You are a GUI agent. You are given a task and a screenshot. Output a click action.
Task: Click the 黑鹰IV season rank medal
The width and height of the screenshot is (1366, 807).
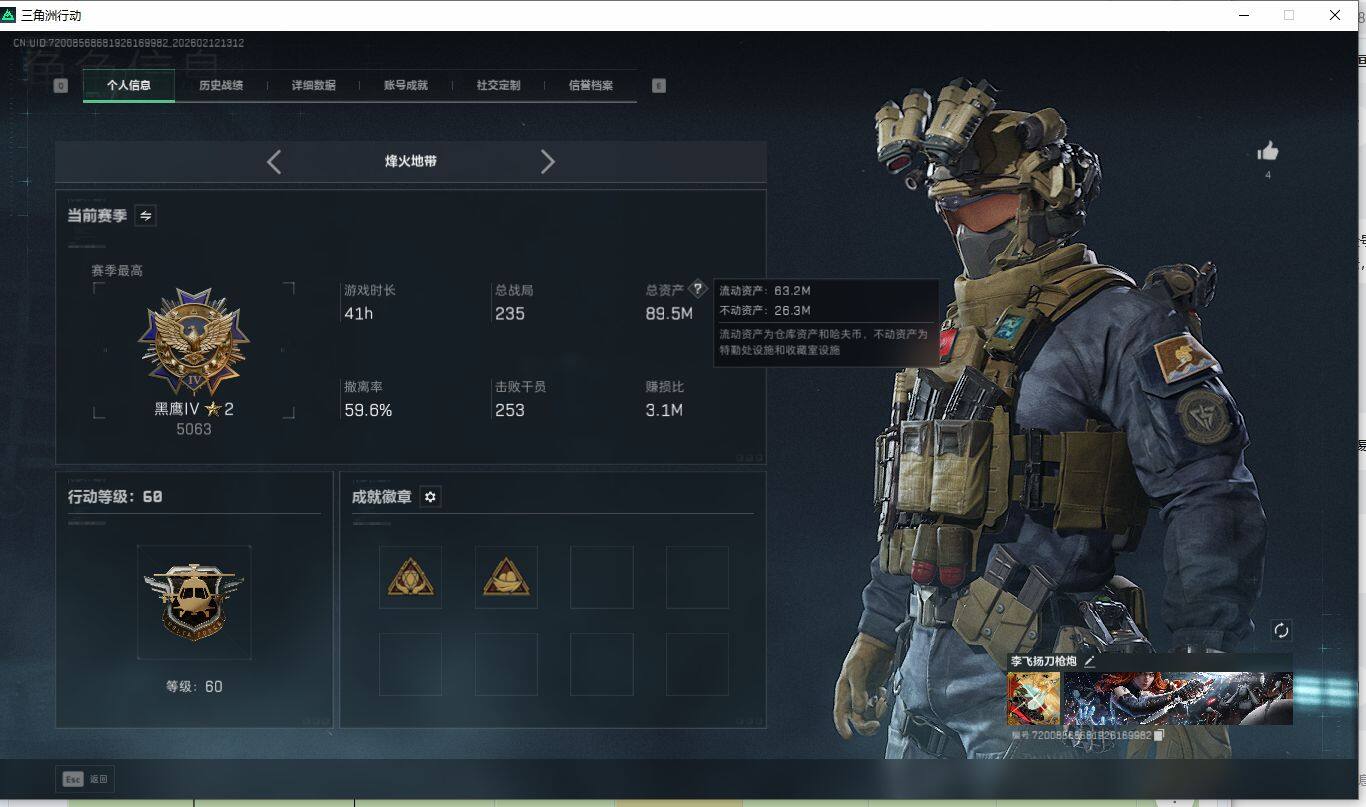(194, 340)
